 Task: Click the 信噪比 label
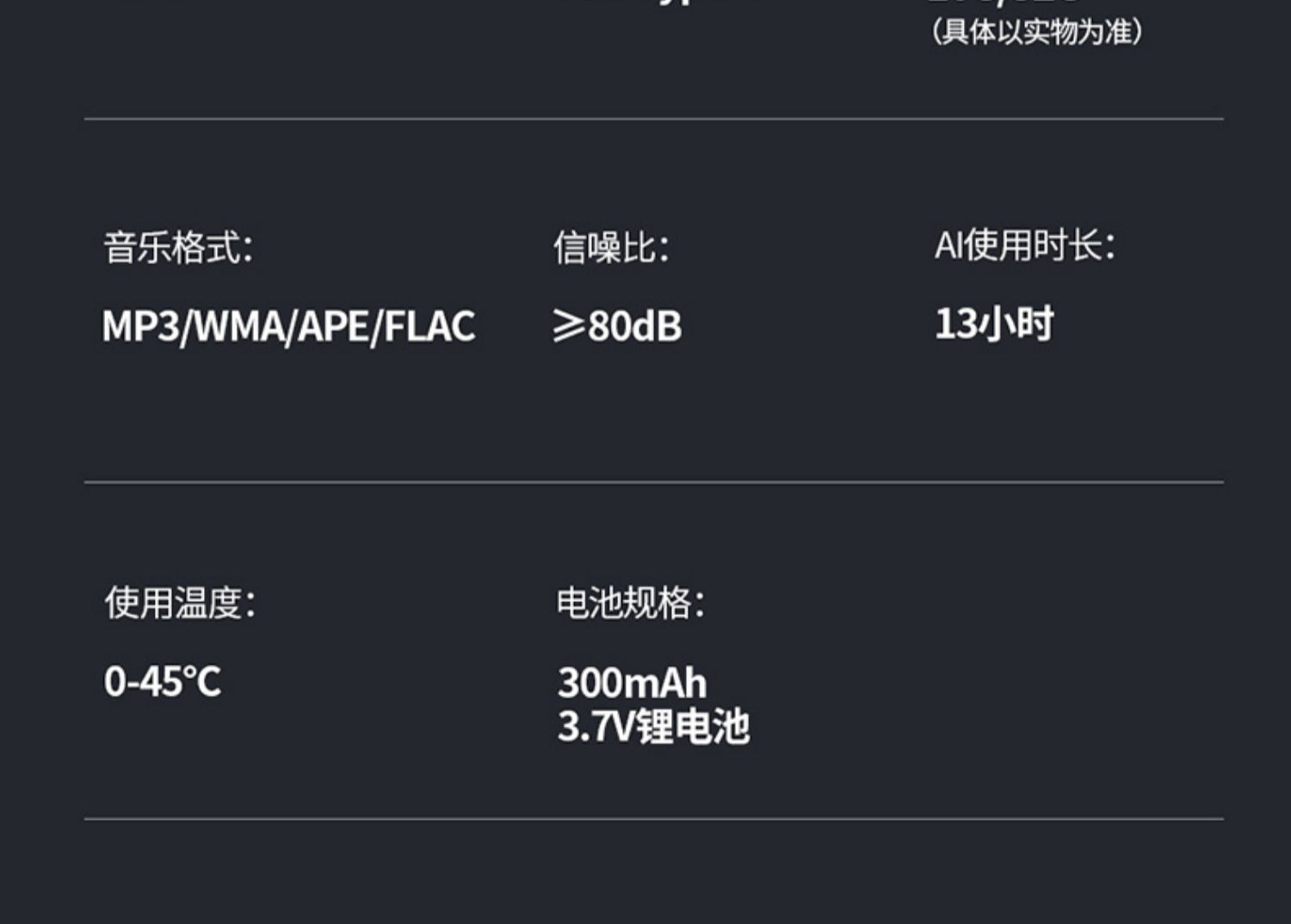(612, 248)
